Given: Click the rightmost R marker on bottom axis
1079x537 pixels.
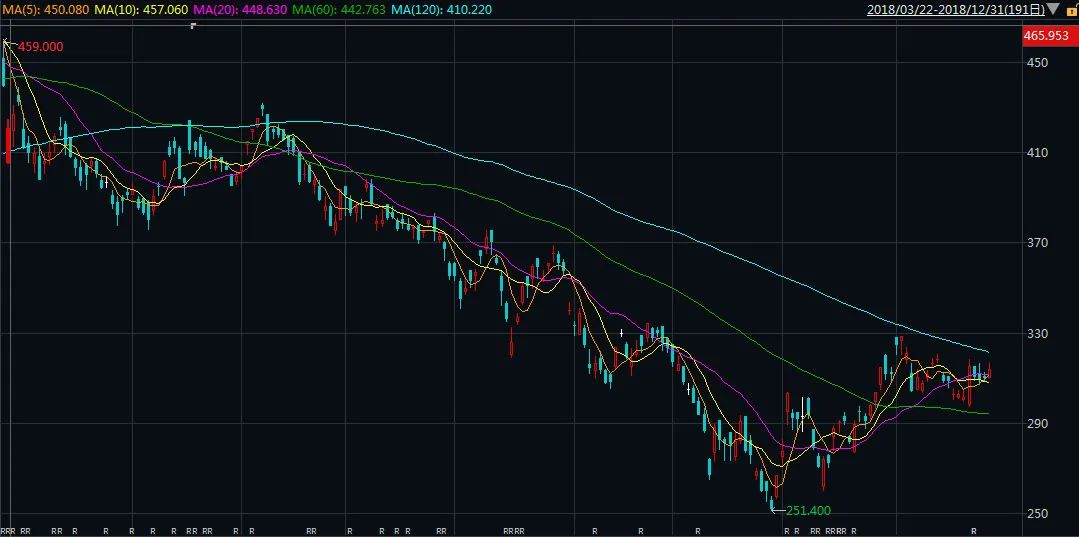Looking at the screenshot, I should click(975, 530).
